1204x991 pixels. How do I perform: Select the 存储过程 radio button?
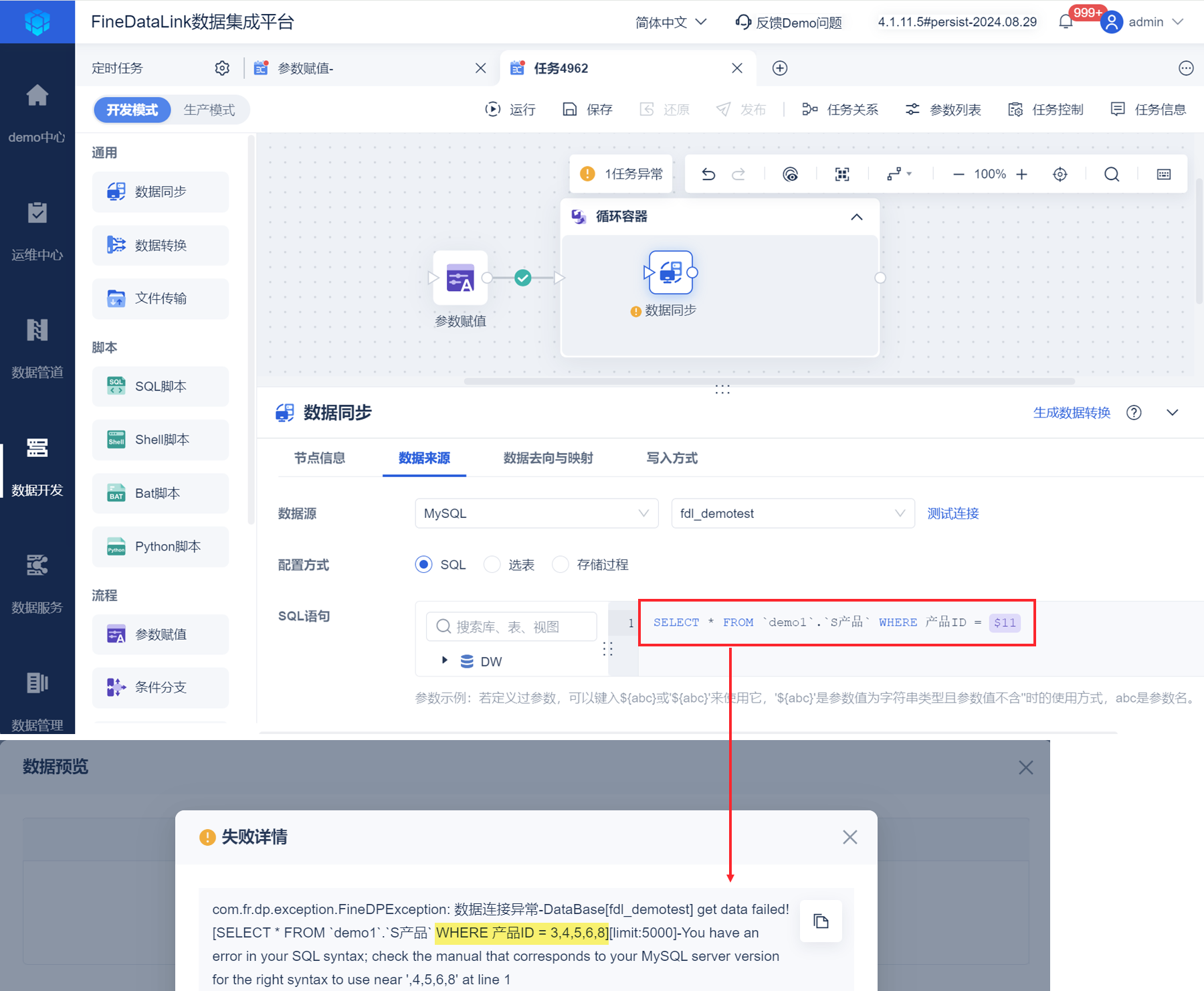(561, 565)
